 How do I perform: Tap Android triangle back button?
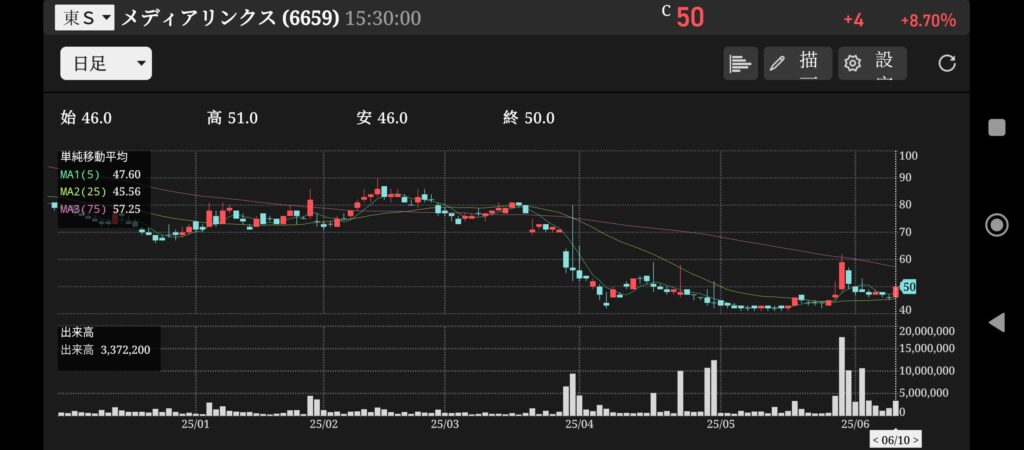(997, 322)
